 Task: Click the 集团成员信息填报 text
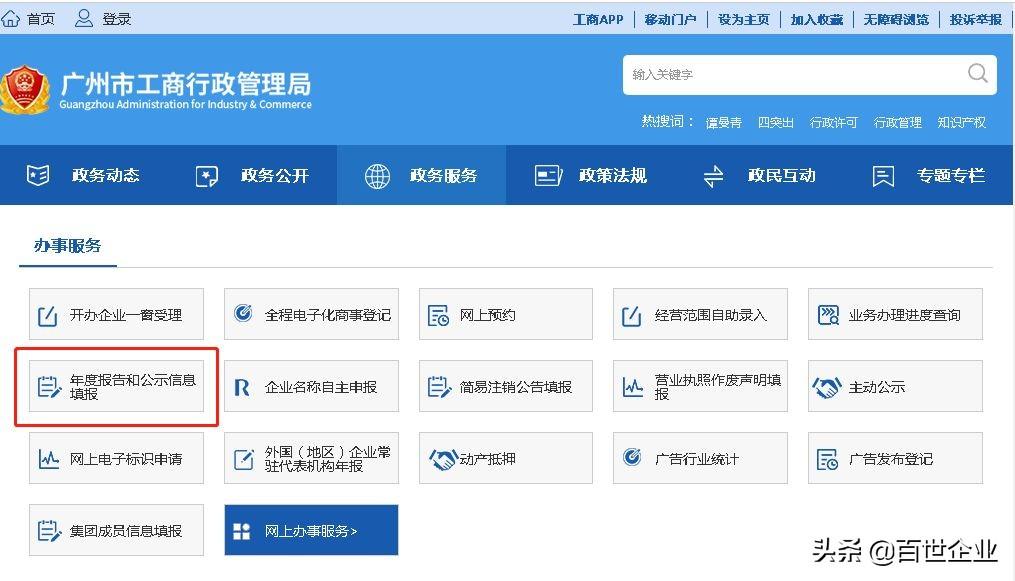point(126,531)
